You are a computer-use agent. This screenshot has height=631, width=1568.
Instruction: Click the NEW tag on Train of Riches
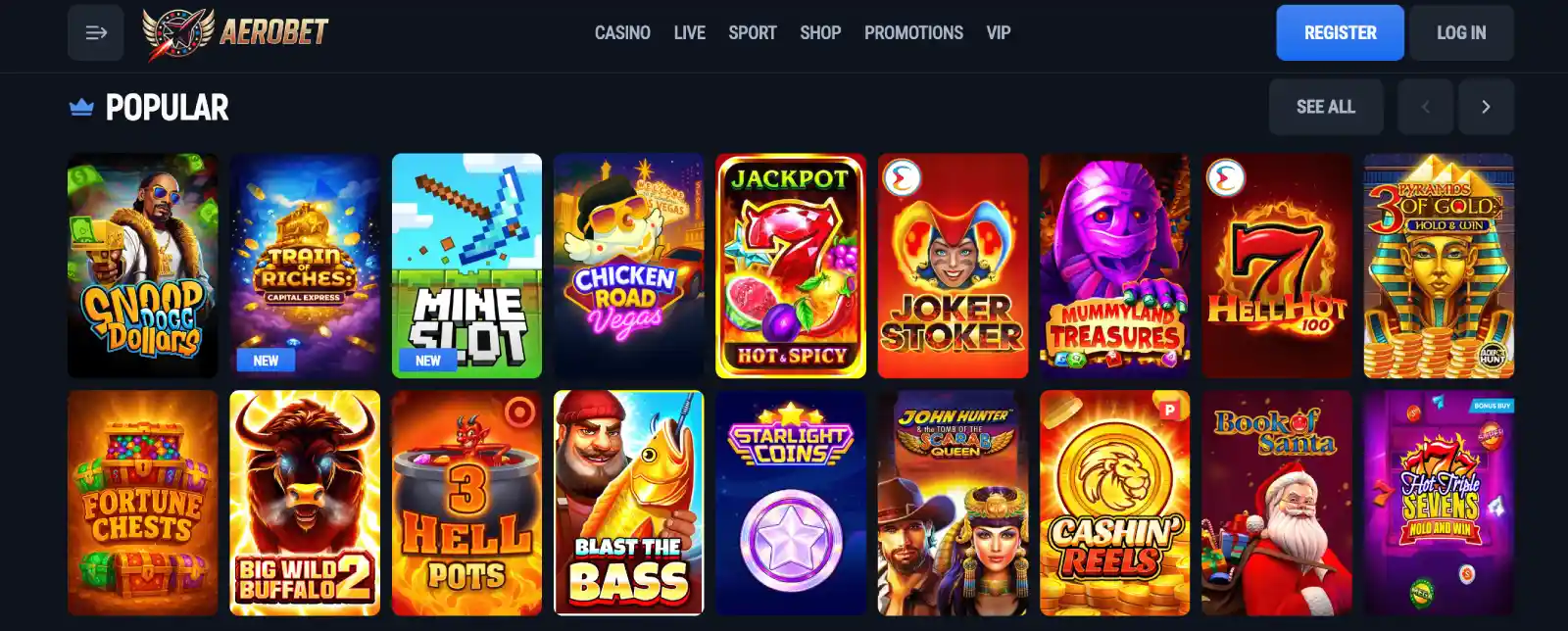[x=266, y=361]
